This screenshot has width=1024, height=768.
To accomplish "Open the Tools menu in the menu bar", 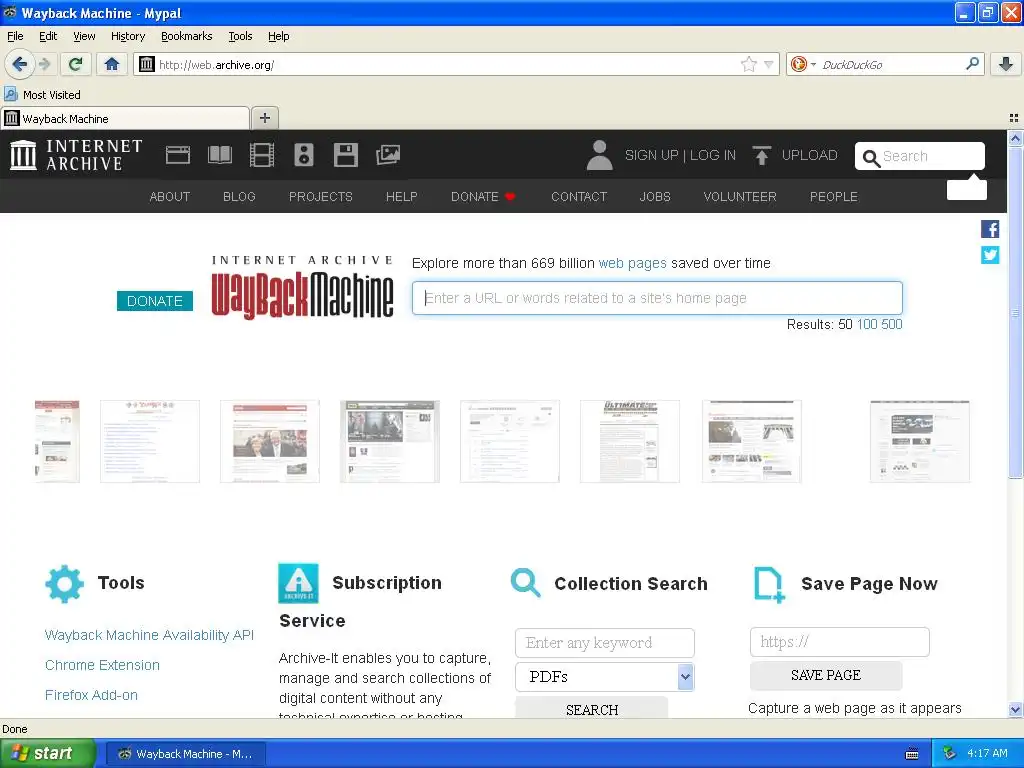I will pyautogui.click(x=240, y=36).
